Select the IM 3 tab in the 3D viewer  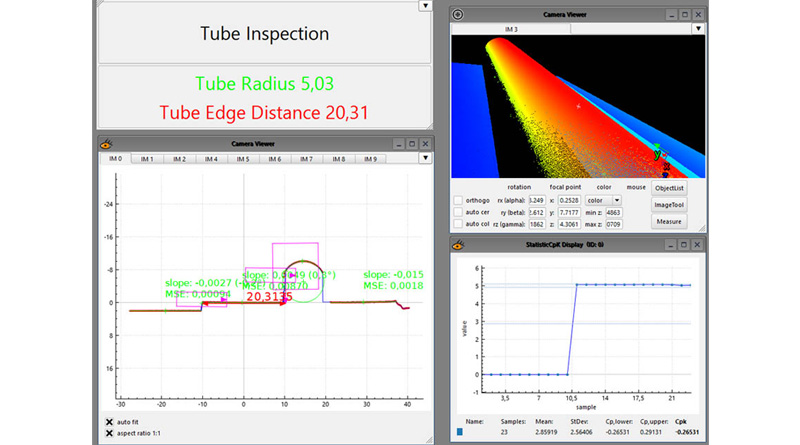[x=511, y=30]
